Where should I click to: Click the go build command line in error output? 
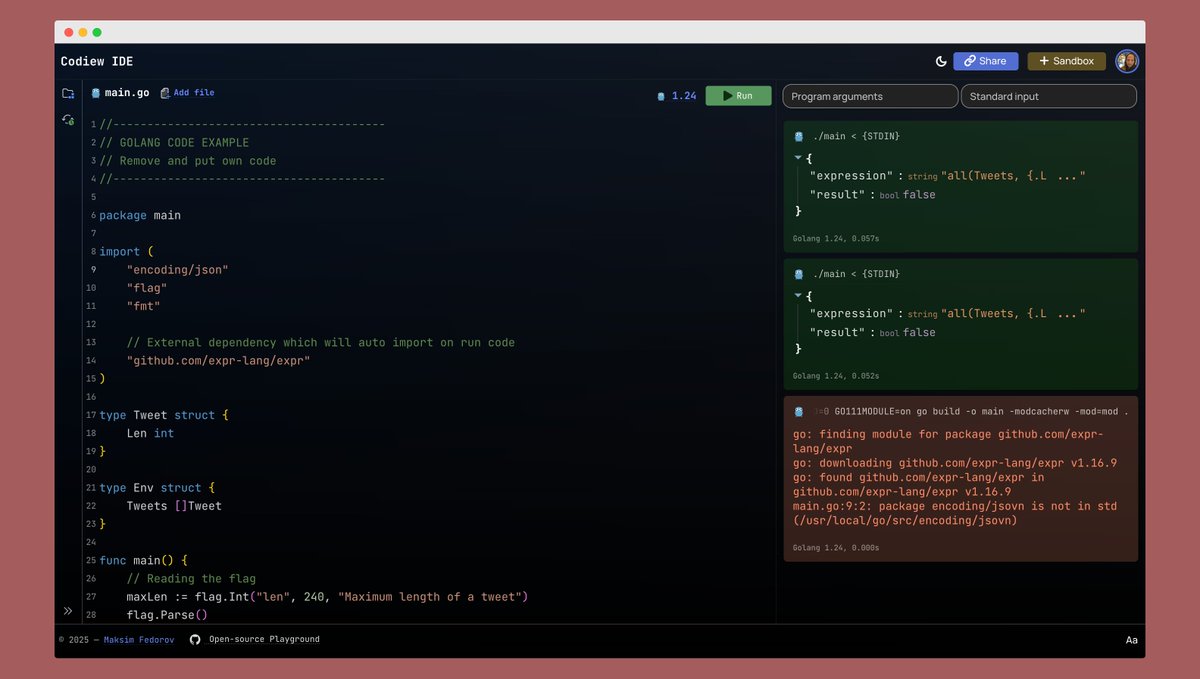pyautogui.click(x=970, y=411)
